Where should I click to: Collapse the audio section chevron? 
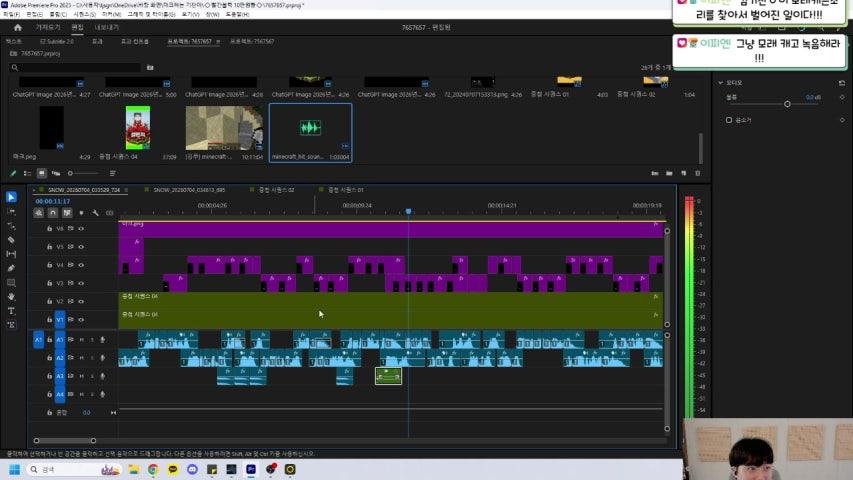click(x=721, y=83)
